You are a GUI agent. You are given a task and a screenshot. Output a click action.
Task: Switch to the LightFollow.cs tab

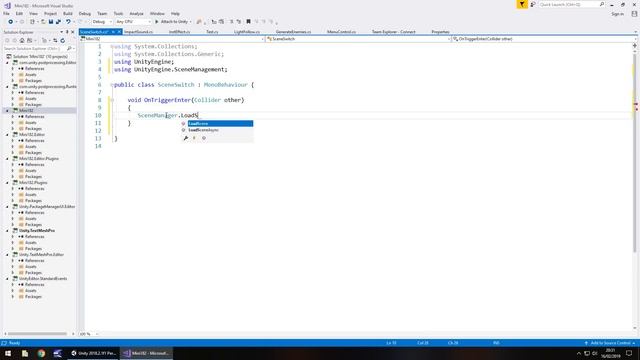coord(247,32)
